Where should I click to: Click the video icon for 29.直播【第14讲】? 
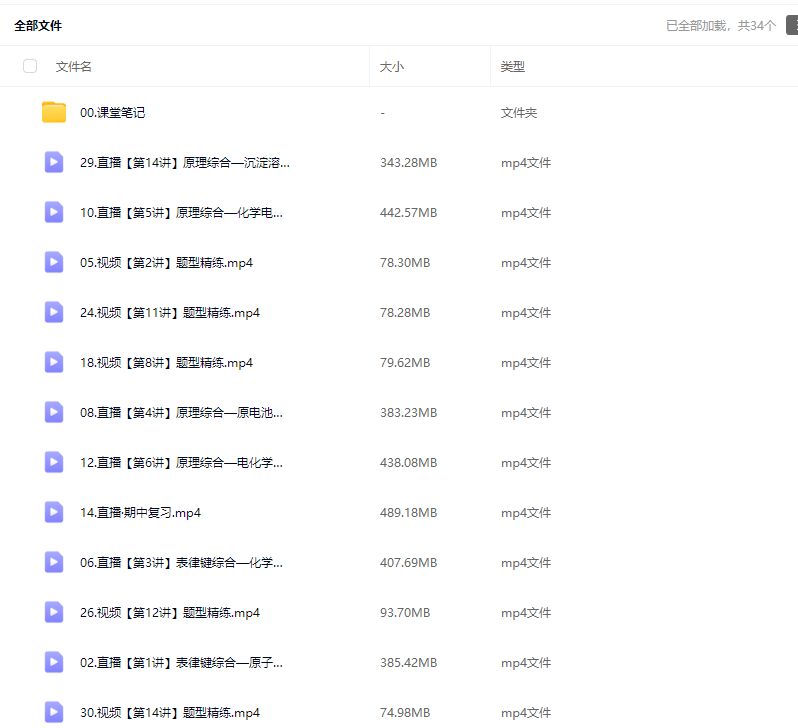pyautogui.click(x=54, y=162)
